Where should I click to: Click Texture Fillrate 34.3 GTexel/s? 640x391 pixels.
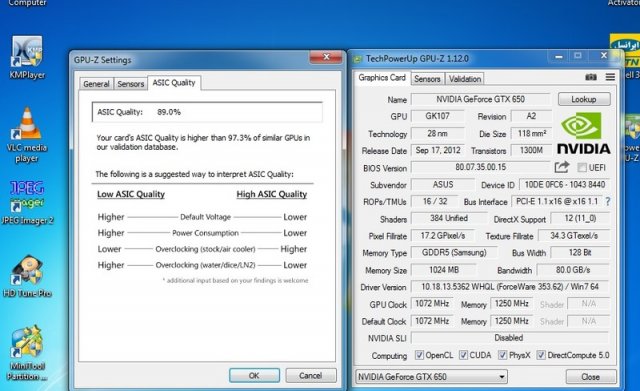click(x=574, y=235)
